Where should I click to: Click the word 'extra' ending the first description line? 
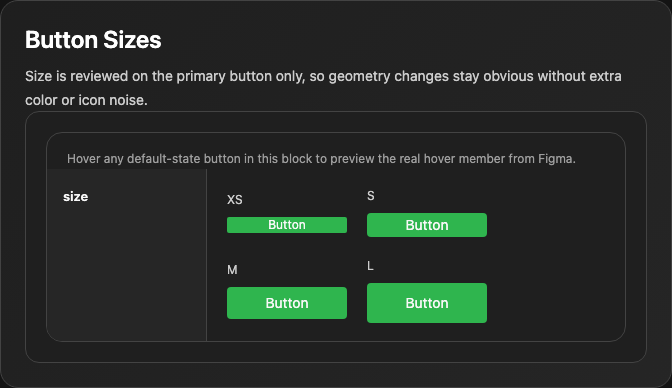tap(606, 76)
